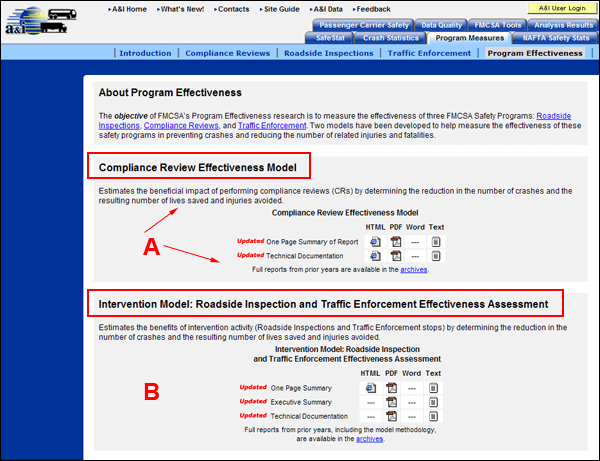Switch to Analysis Results tab
The image size is (600, 461).
(x=563, y=25)
